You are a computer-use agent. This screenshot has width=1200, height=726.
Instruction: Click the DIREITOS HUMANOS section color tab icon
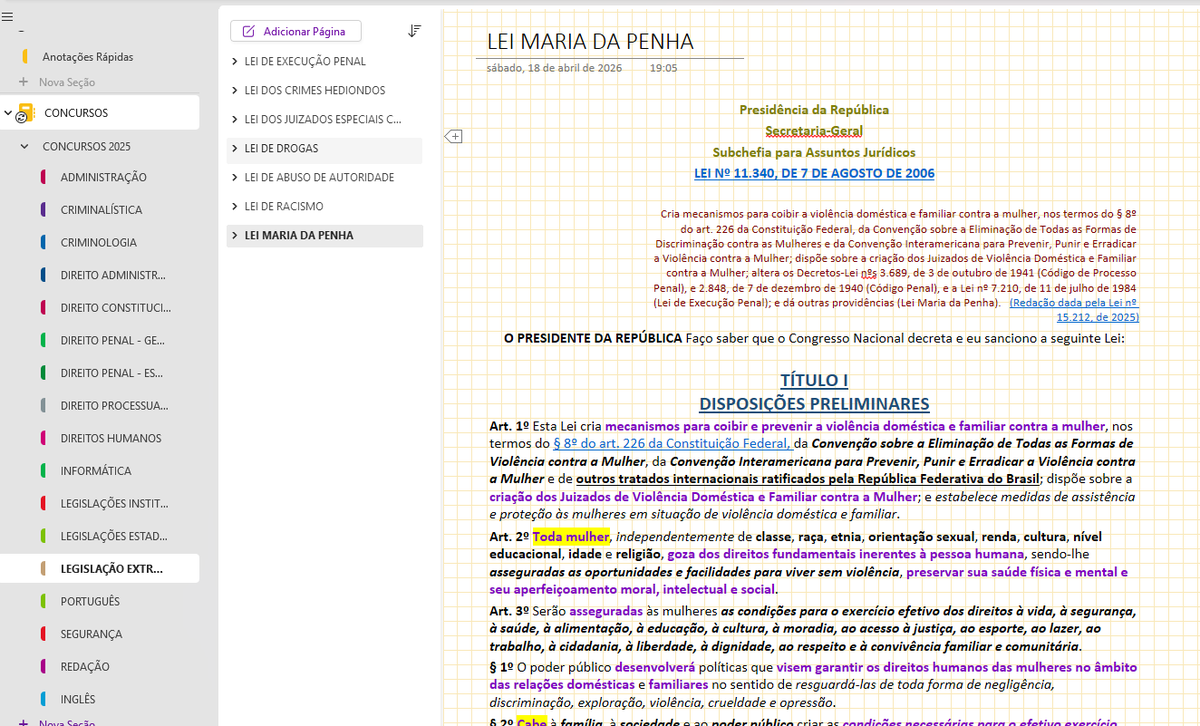(x=44, y=438)
